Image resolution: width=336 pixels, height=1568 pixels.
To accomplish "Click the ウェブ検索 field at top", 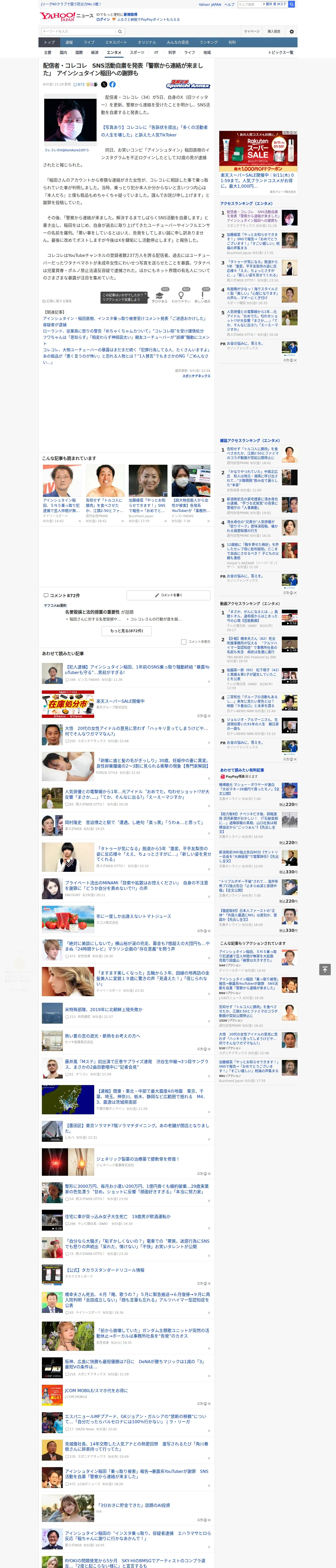I will [x=250, y=4].
